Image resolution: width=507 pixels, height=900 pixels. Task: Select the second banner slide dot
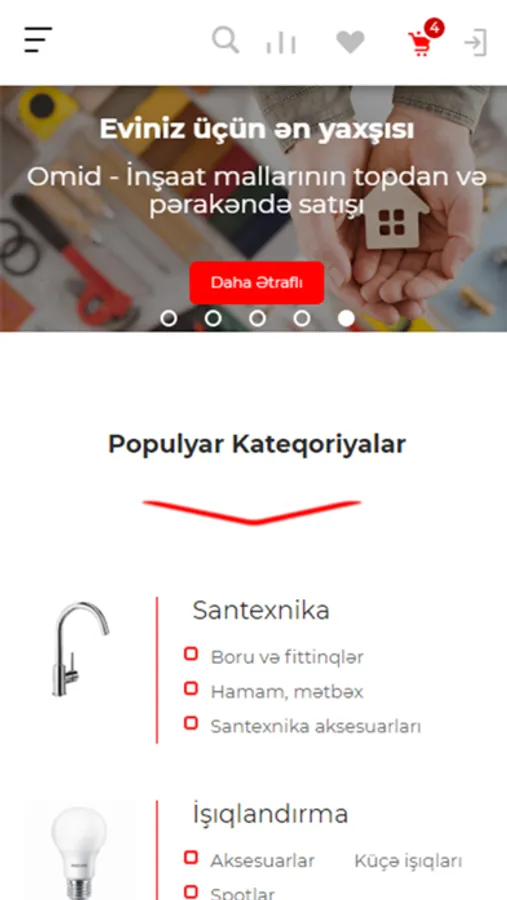[213, 318]
